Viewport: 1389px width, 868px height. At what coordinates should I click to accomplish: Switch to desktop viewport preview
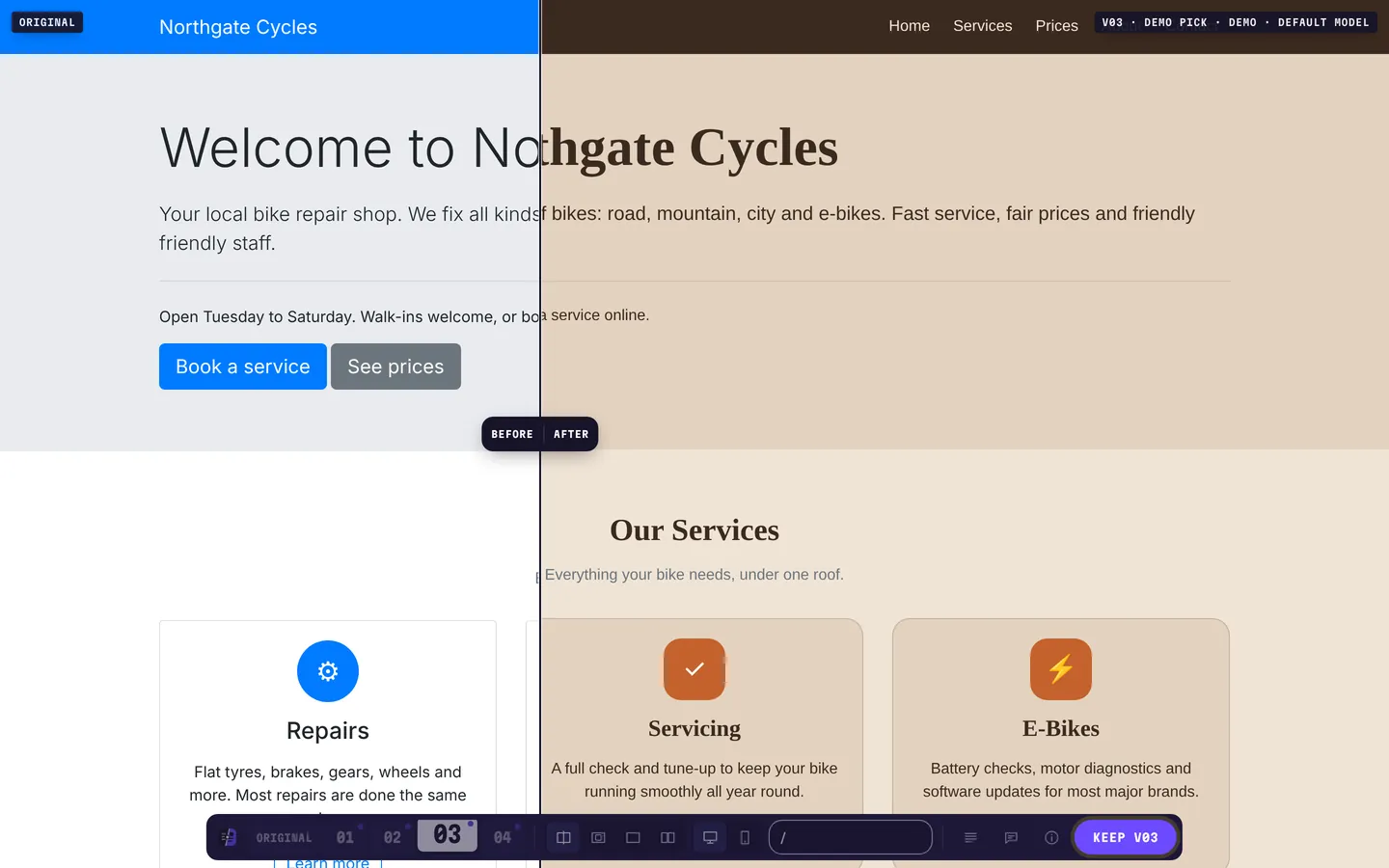pos(710,837)
